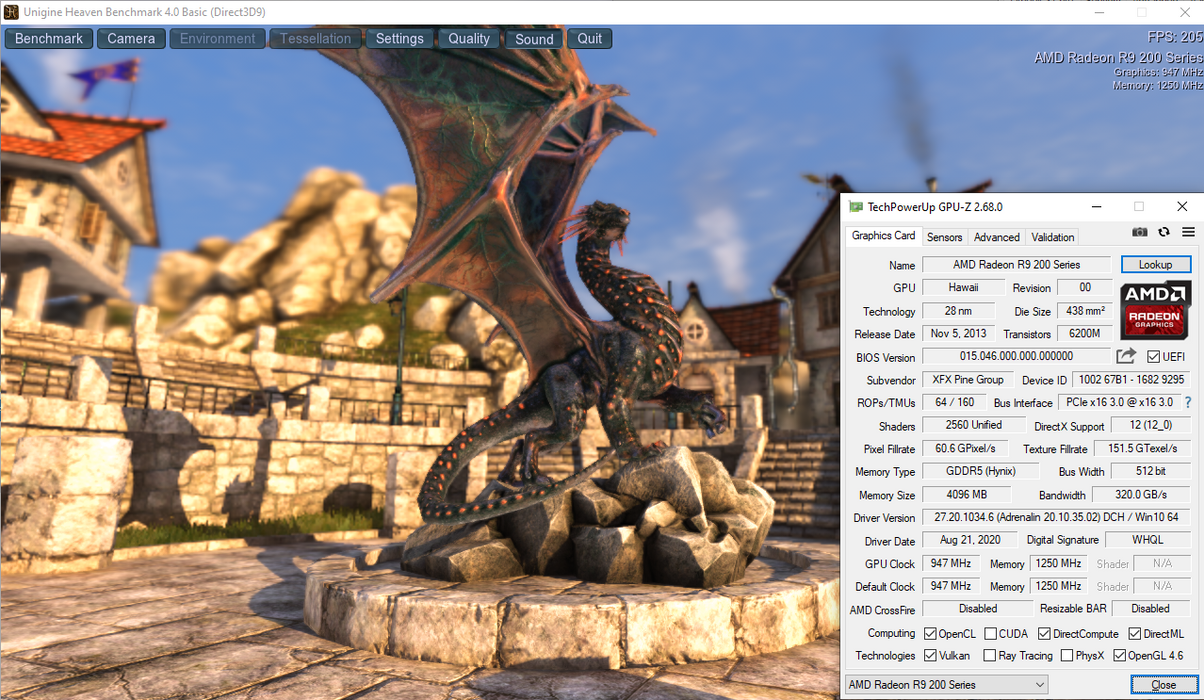Screen dimensions: 1204x700
Task: Click Quit in Heaven Benchmark
Action: [590, 39]
